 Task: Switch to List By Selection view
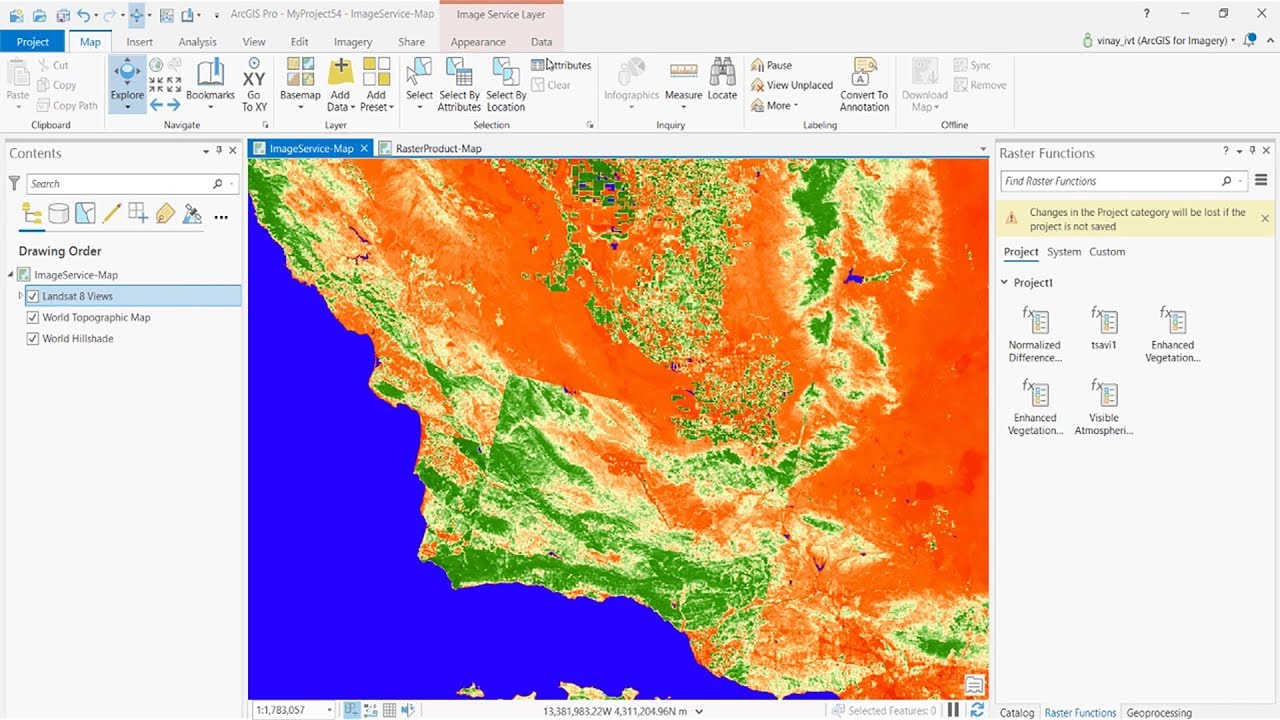coord(85,214)
